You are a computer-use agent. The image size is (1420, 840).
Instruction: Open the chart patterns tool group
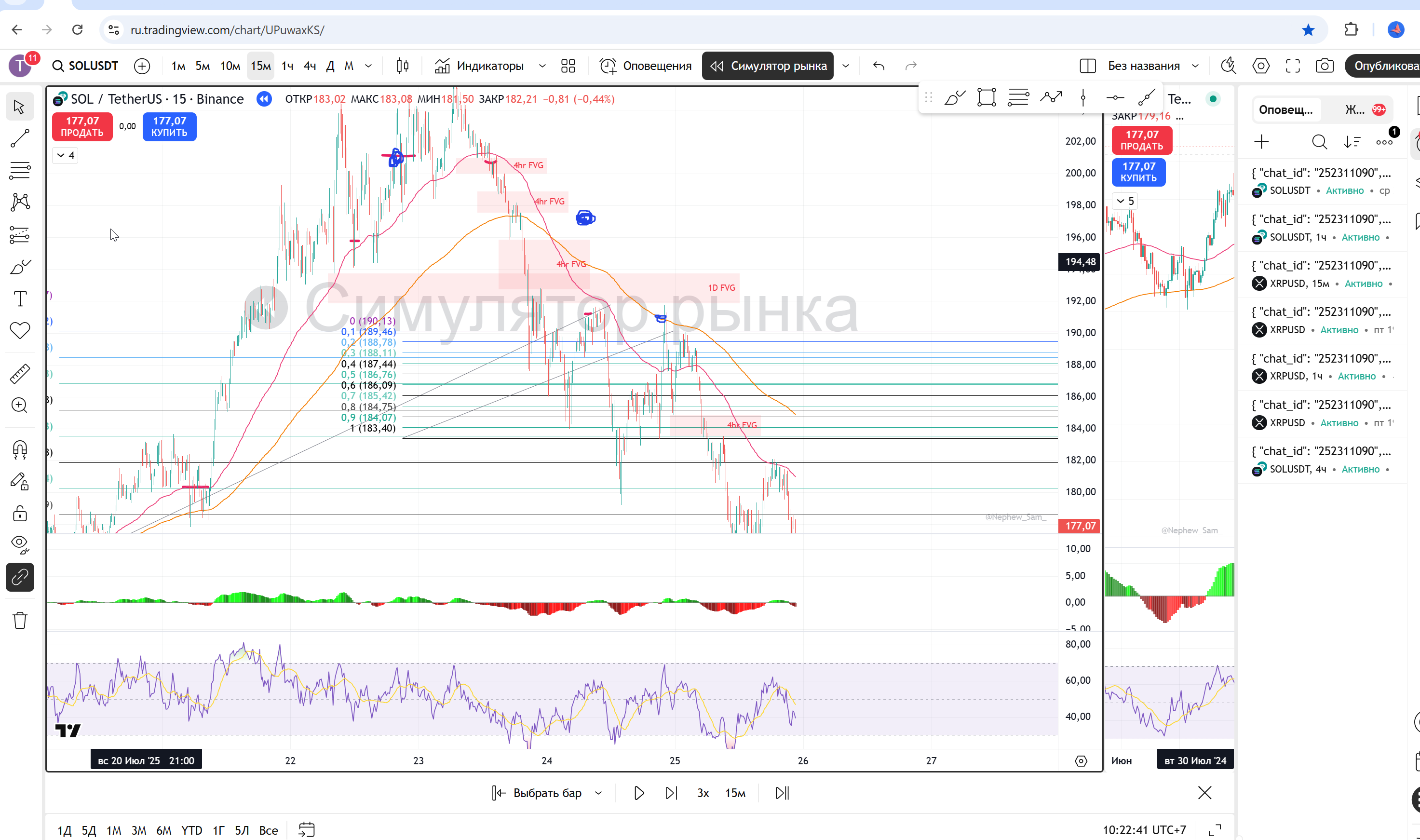(x=20, y=202)
